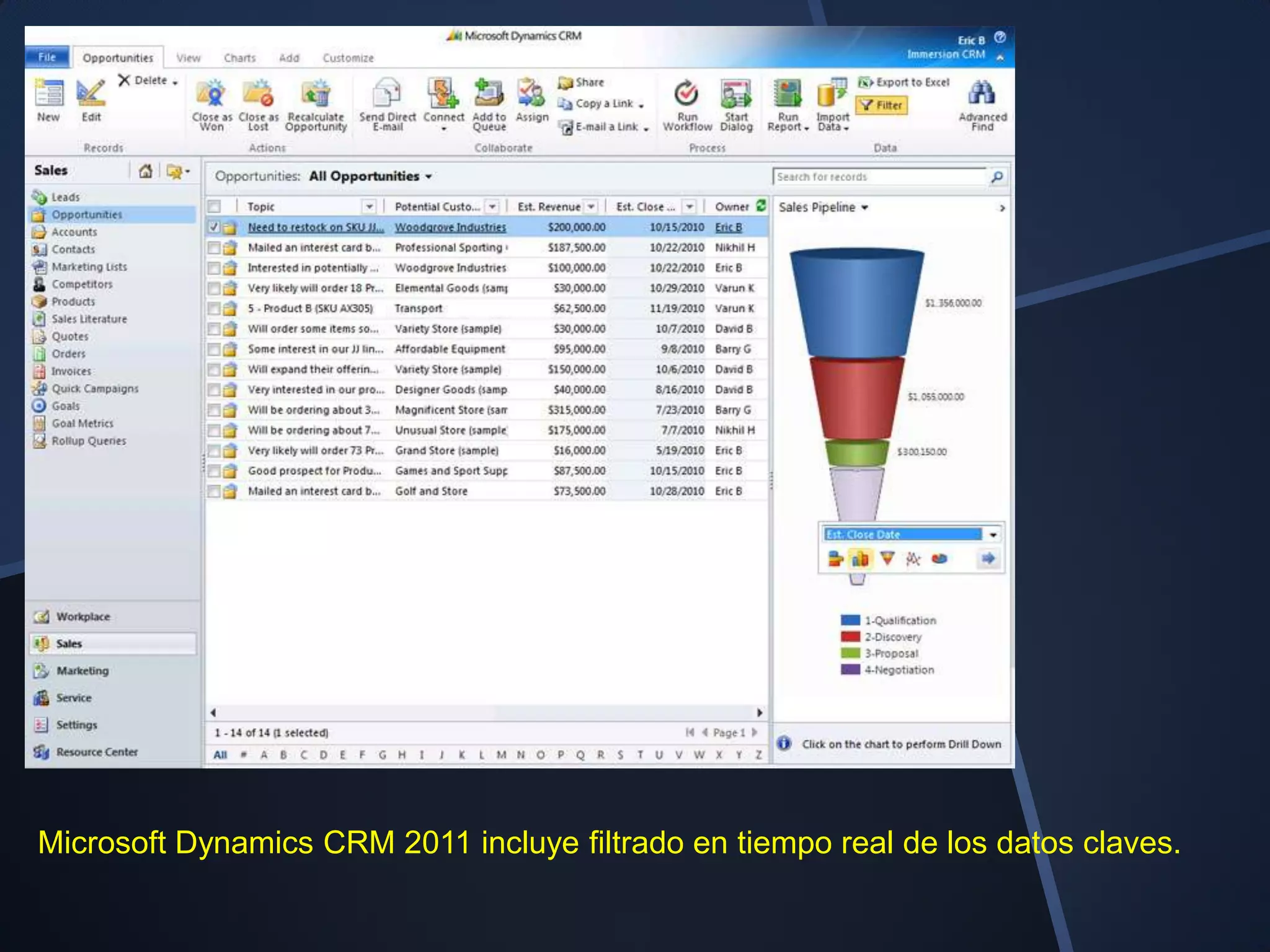Collapse the chart pane with the arrow

[1002, 208]
